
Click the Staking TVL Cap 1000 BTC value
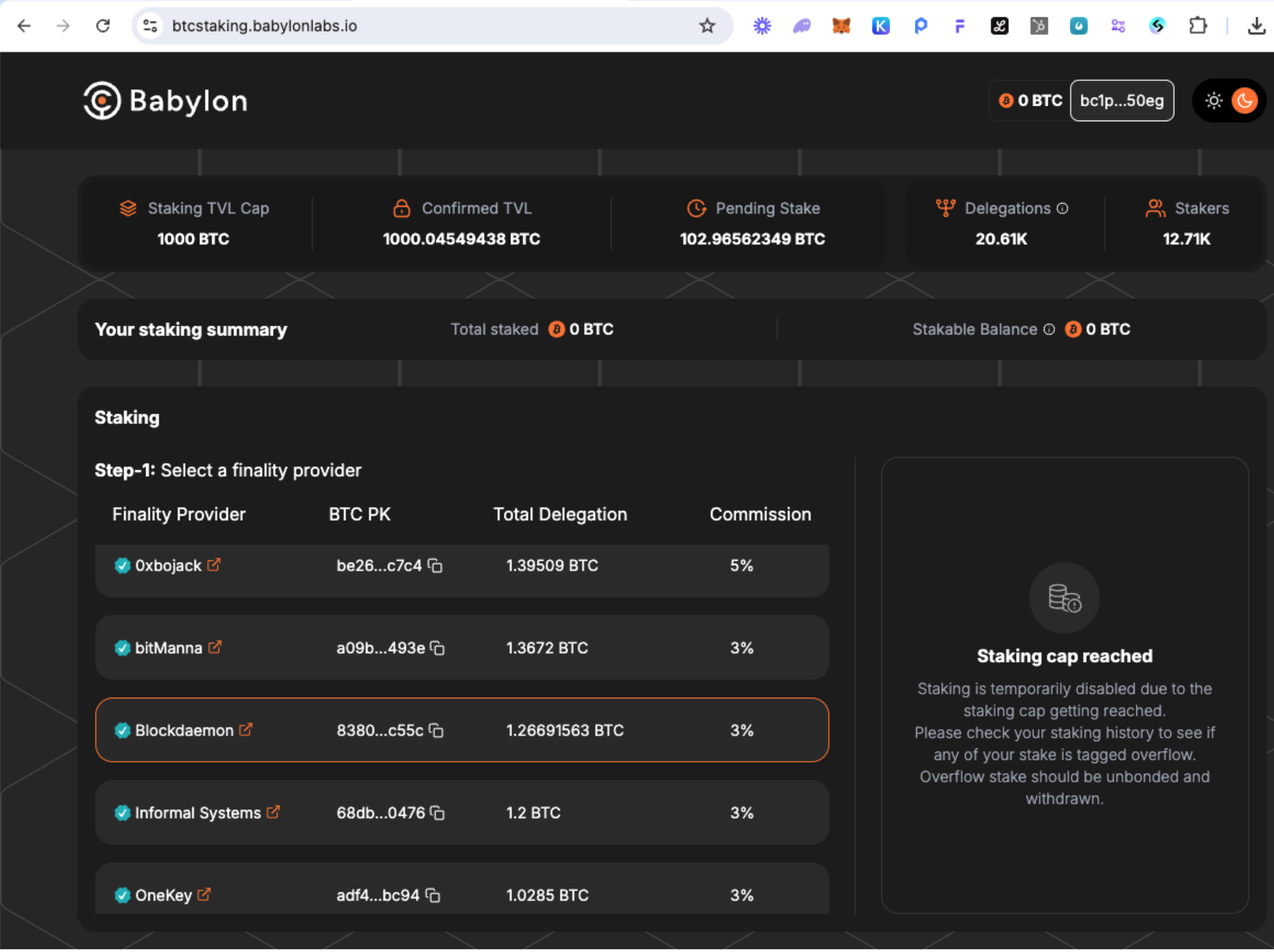(193, 239)
